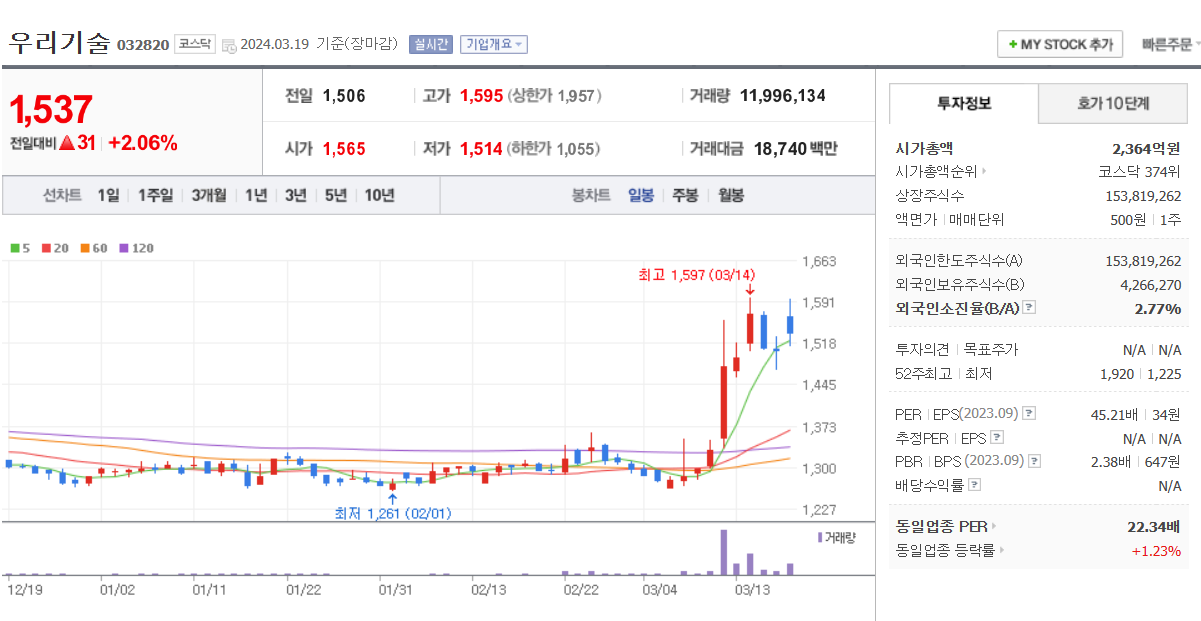This screenshot has width=1201, height=621.
Task: Click the 액면가 value 500원 | 1주
Action: tap(1147, 219)
